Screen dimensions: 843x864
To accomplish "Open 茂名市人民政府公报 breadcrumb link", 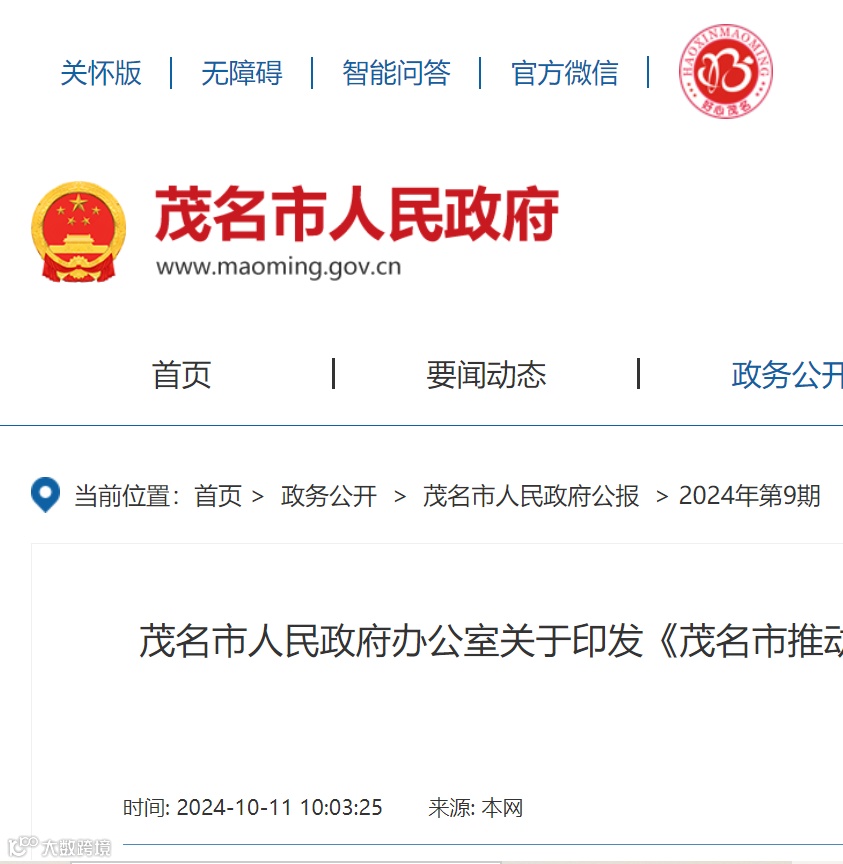I will (x=531, y=495).
